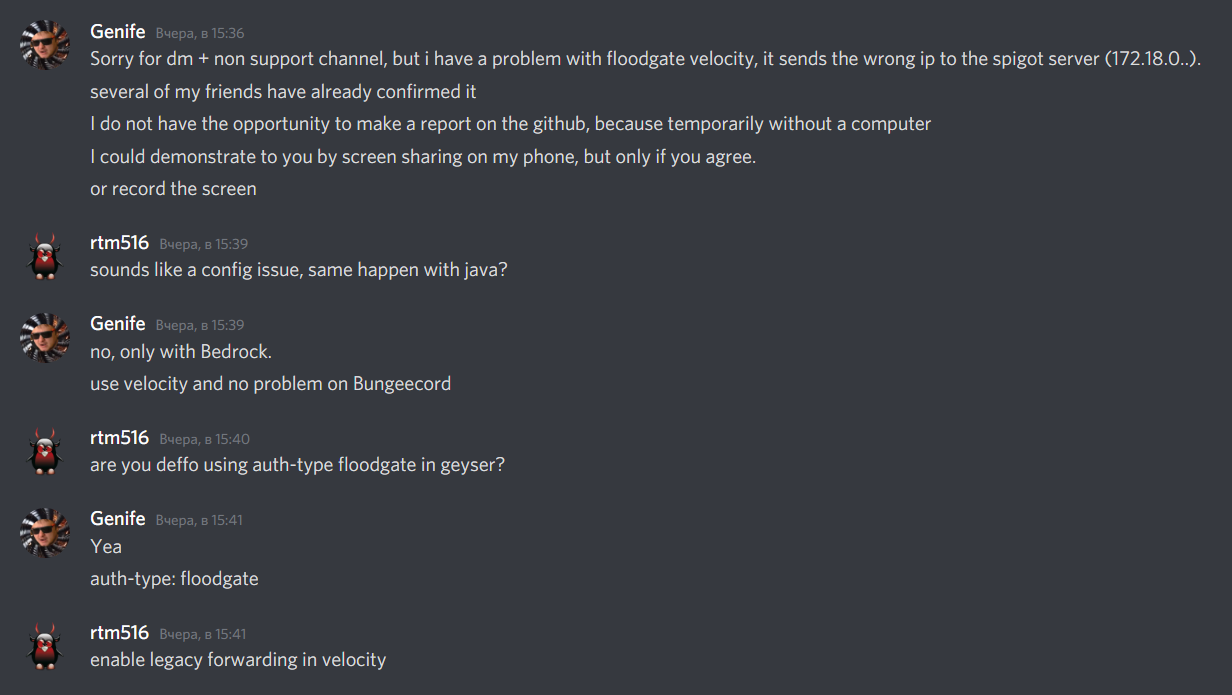Select the 'sounds like a config issue' message
This screenshot has width=1232, height=695.
(x=299, y=270)
